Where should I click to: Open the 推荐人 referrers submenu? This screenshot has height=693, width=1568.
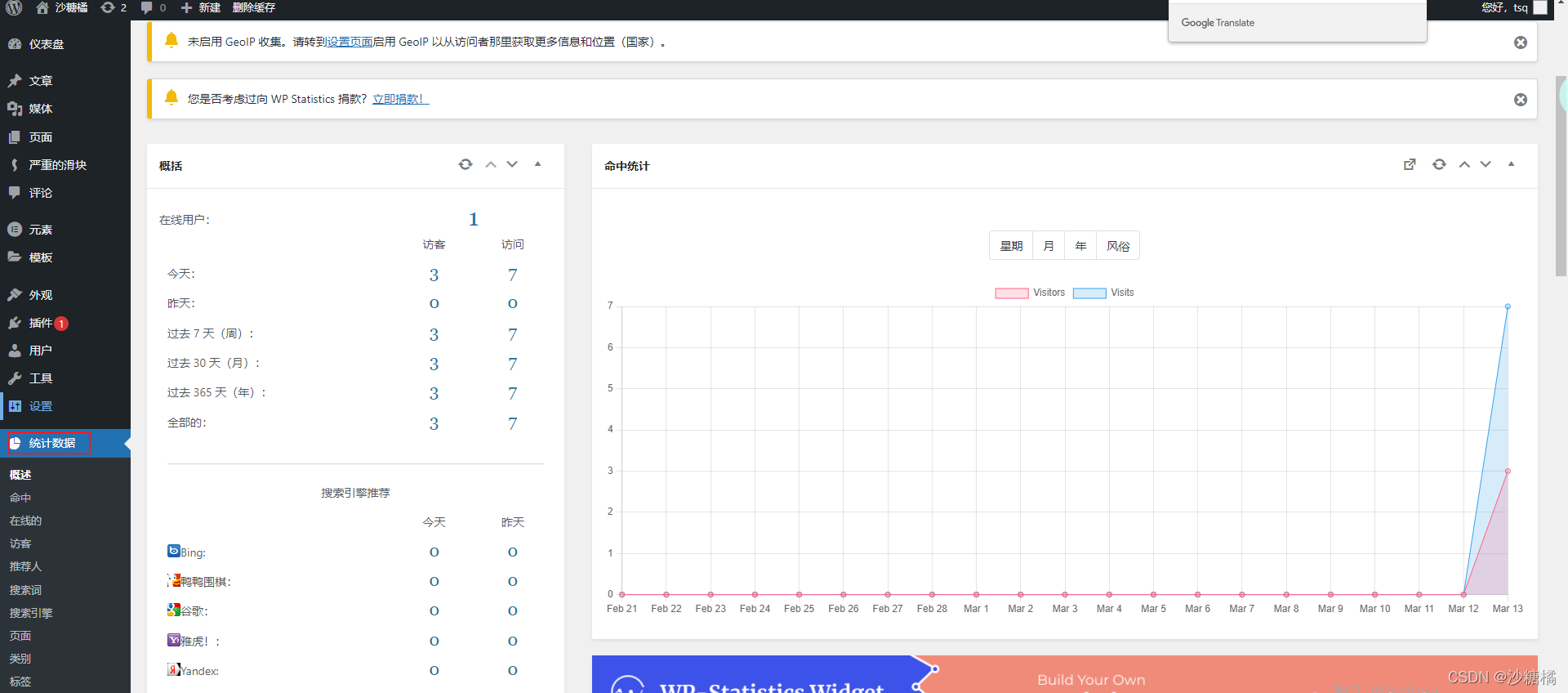[x=25, y=566]
